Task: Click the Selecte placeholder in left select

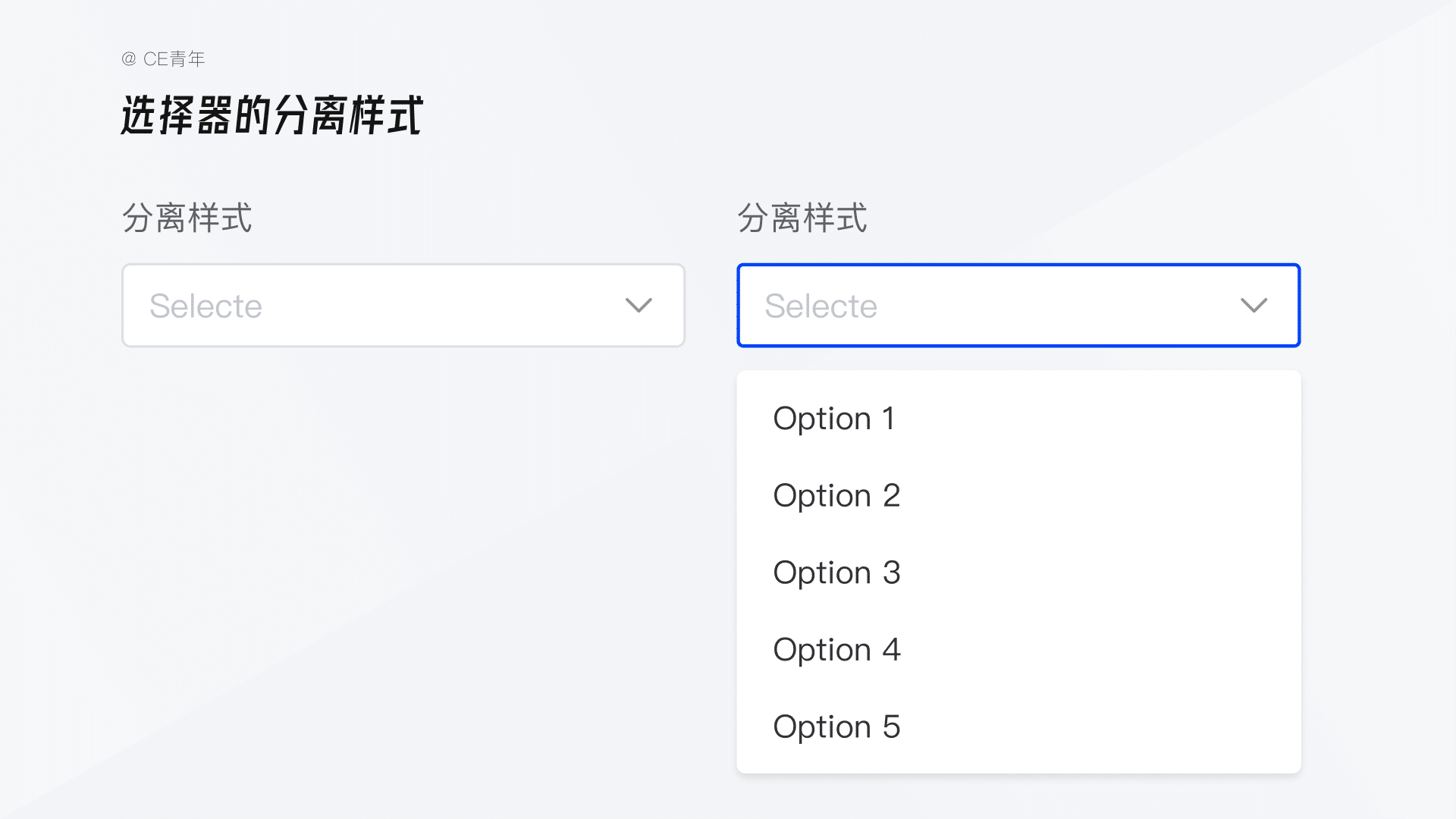Action: [x=206, y=306]
